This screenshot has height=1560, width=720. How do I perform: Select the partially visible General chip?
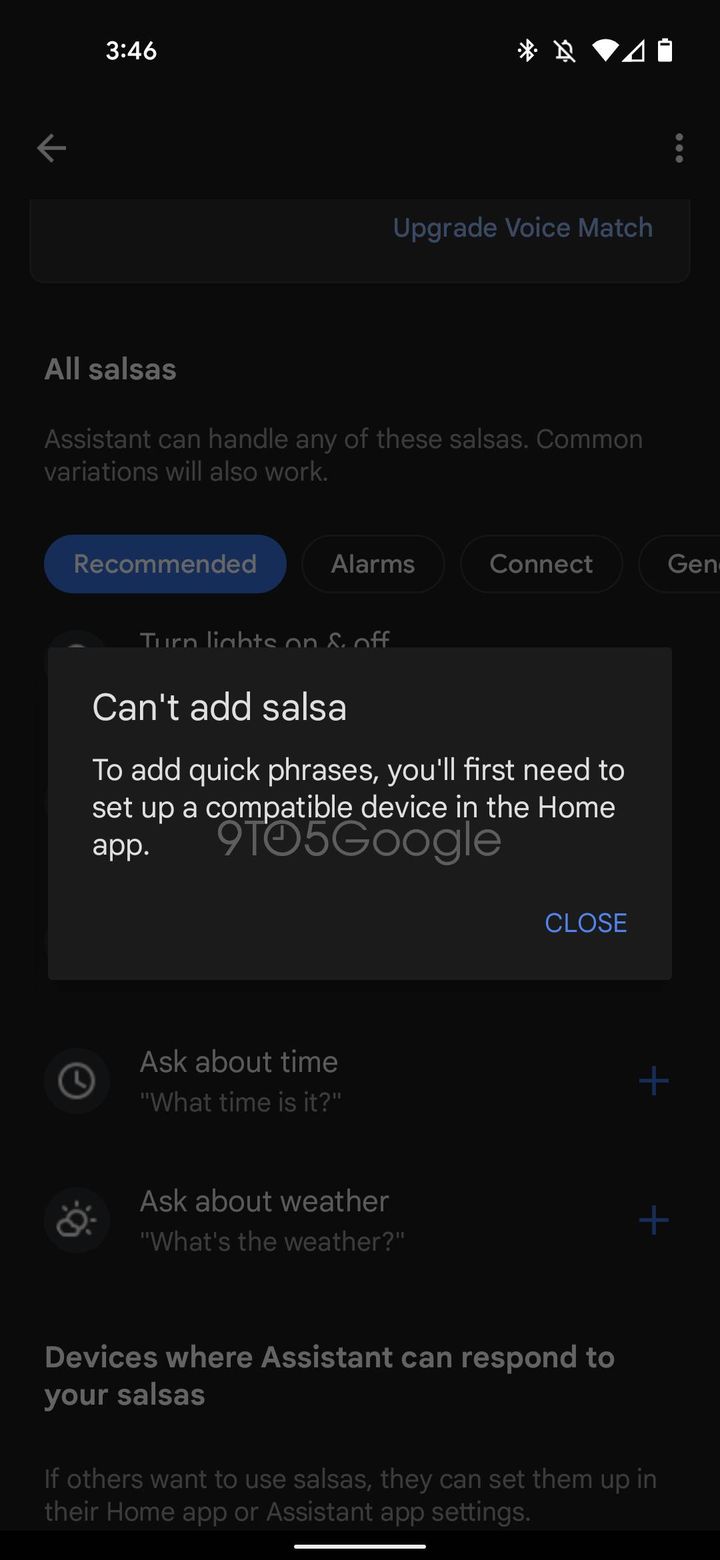680,564
